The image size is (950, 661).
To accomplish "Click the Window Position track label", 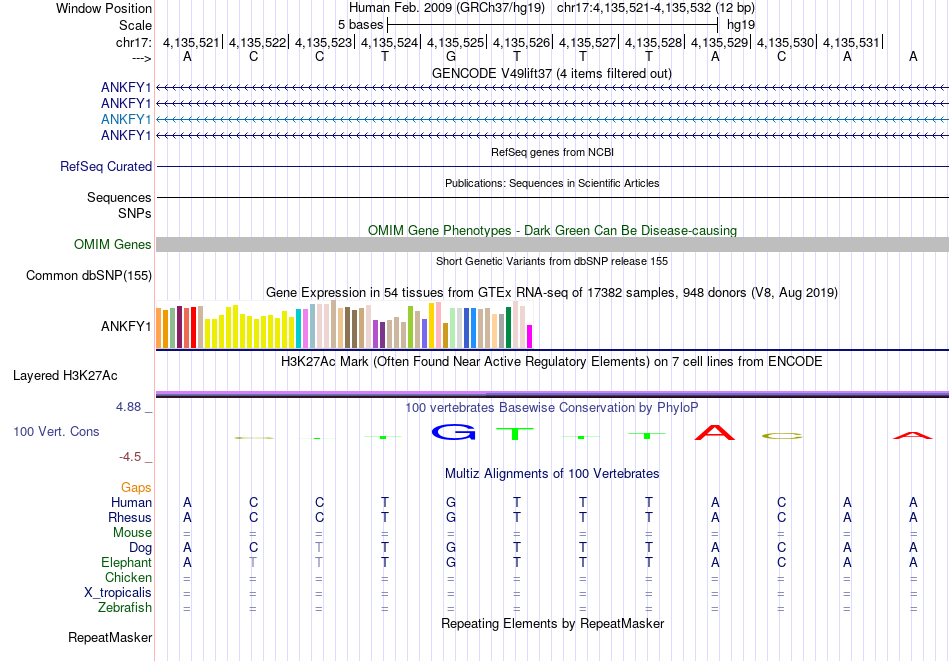I will coord(104,8).
